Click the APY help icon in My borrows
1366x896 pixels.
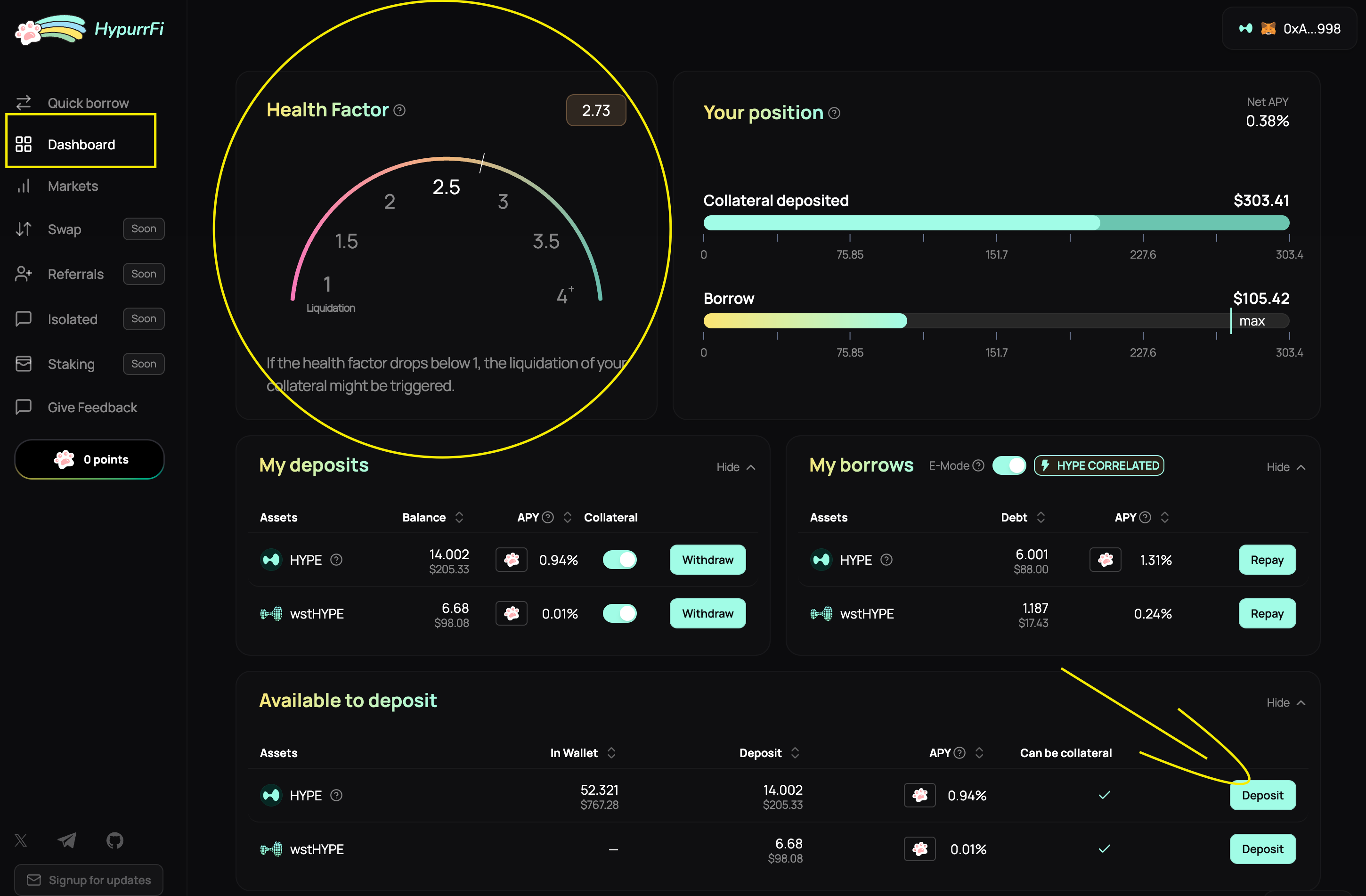[x=1145, y=517]
